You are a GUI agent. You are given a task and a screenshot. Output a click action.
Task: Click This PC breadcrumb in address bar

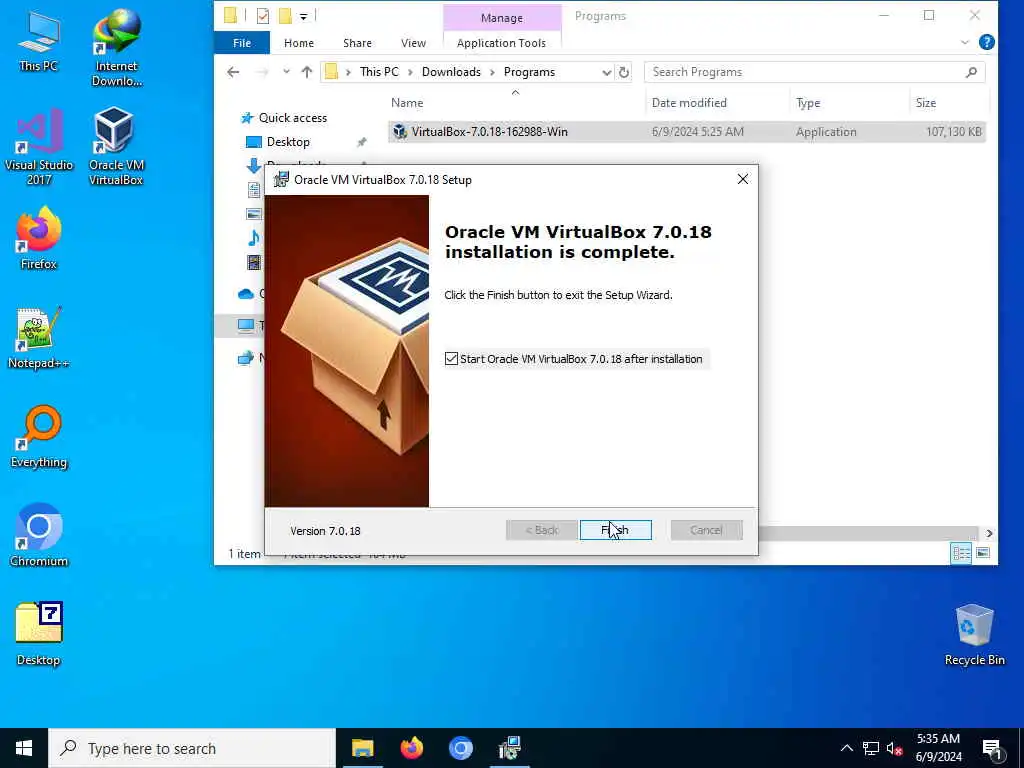379,72
